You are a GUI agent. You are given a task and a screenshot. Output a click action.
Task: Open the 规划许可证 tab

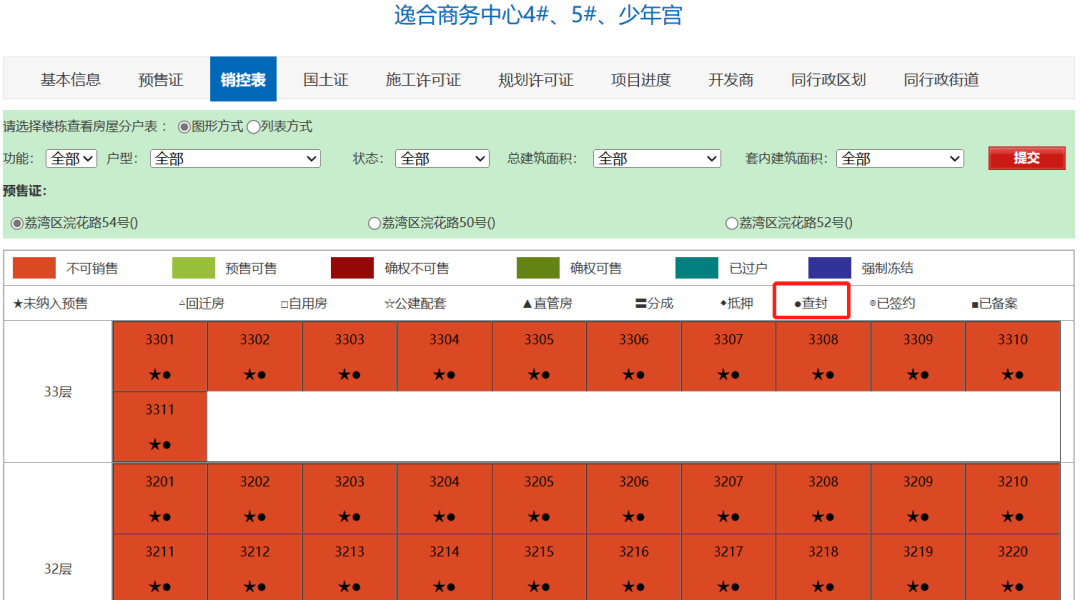point(535,80)
